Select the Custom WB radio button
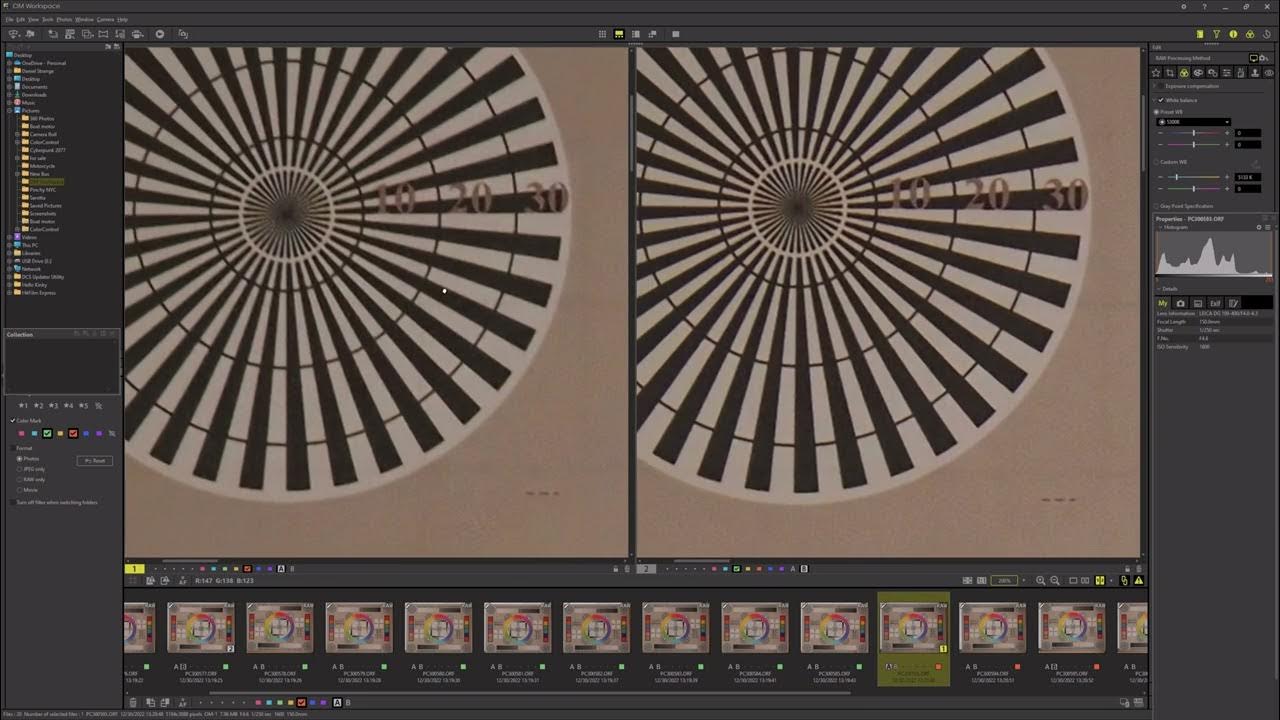The image size is (1280, 720). pos(1156,162)
